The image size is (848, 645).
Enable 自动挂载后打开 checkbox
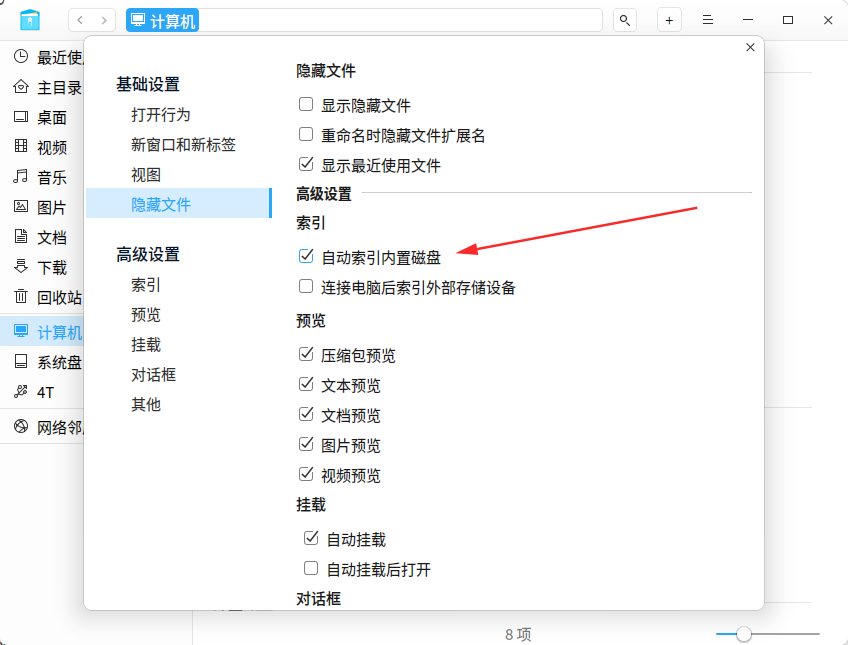(x=311, y=568)
